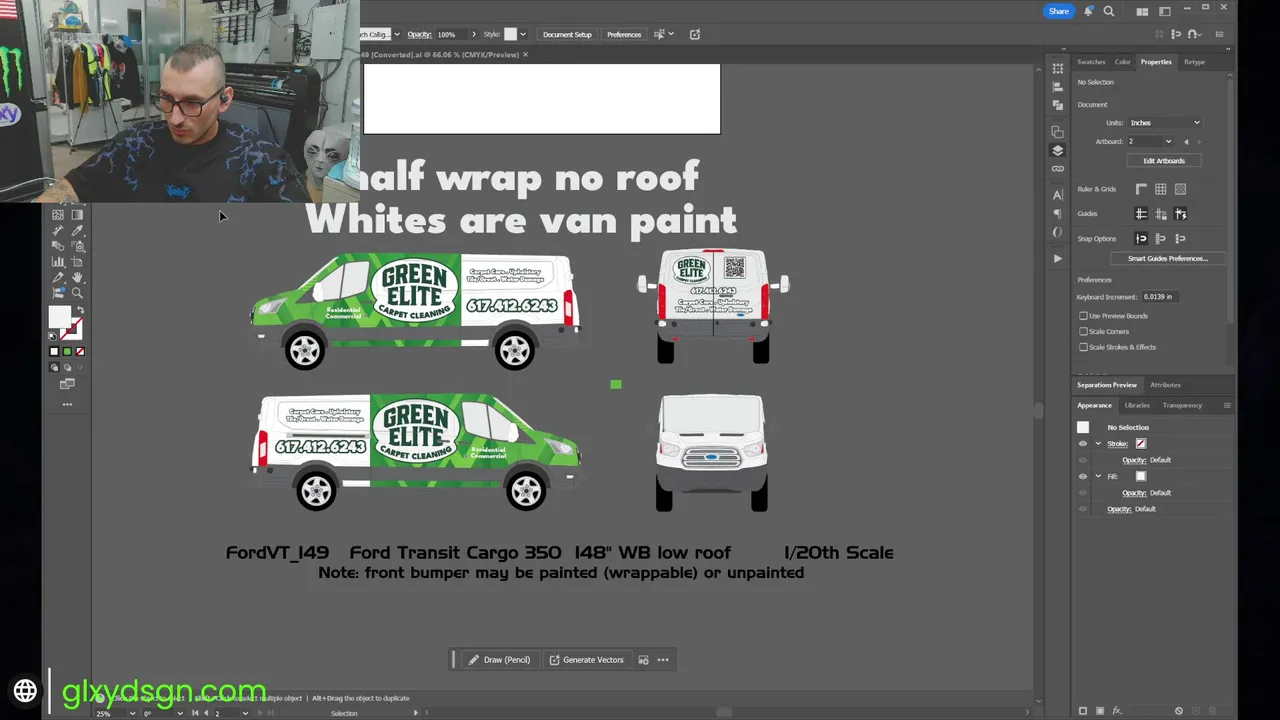
Task: Switch to the Retype tab
Action: [x=1194, y=62]
